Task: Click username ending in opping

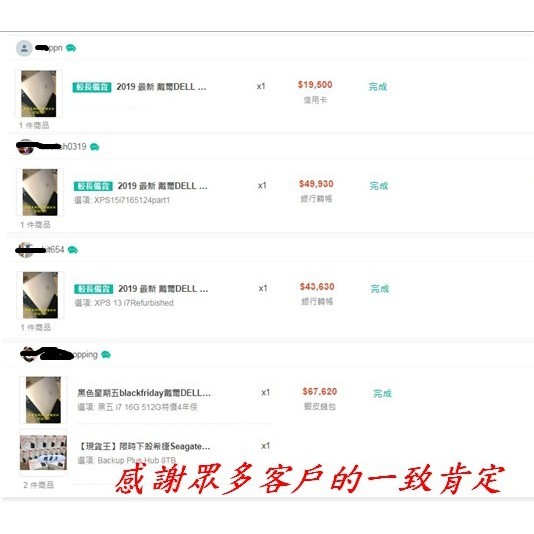Action: tap(85, 355)
